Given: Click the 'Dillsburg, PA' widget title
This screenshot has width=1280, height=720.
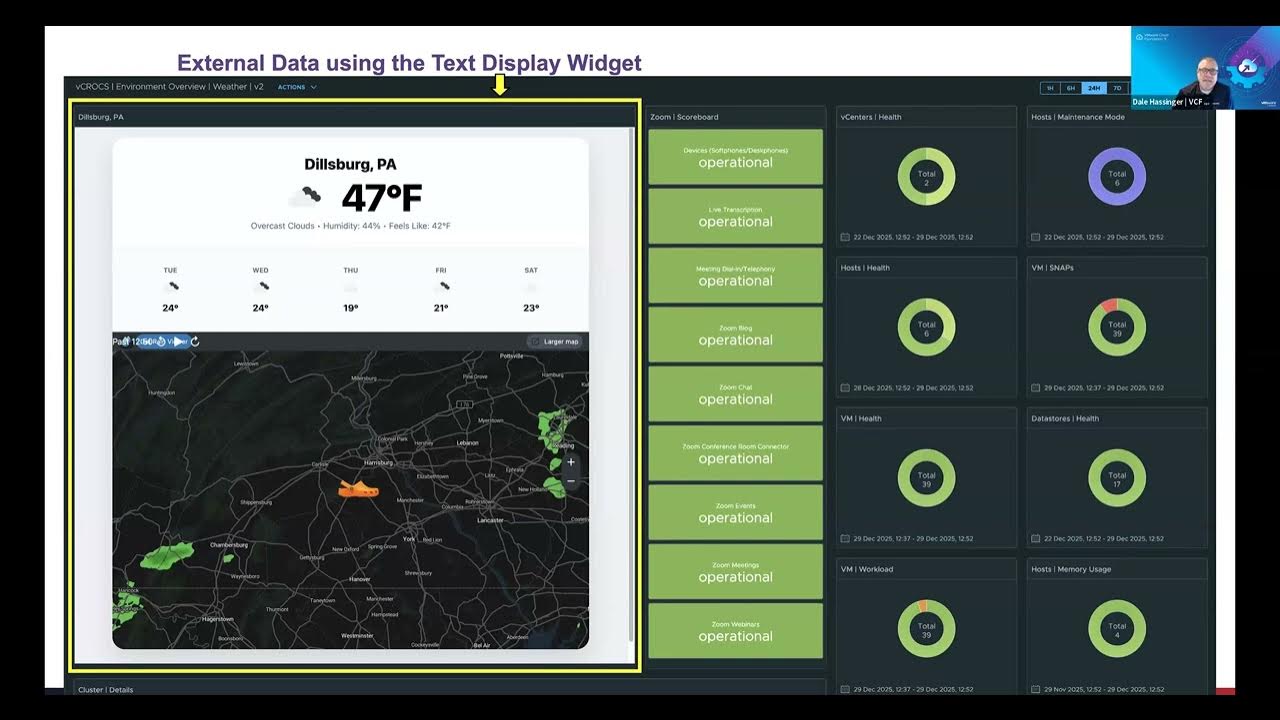Looking at the screenshot, I should [101, 117].
